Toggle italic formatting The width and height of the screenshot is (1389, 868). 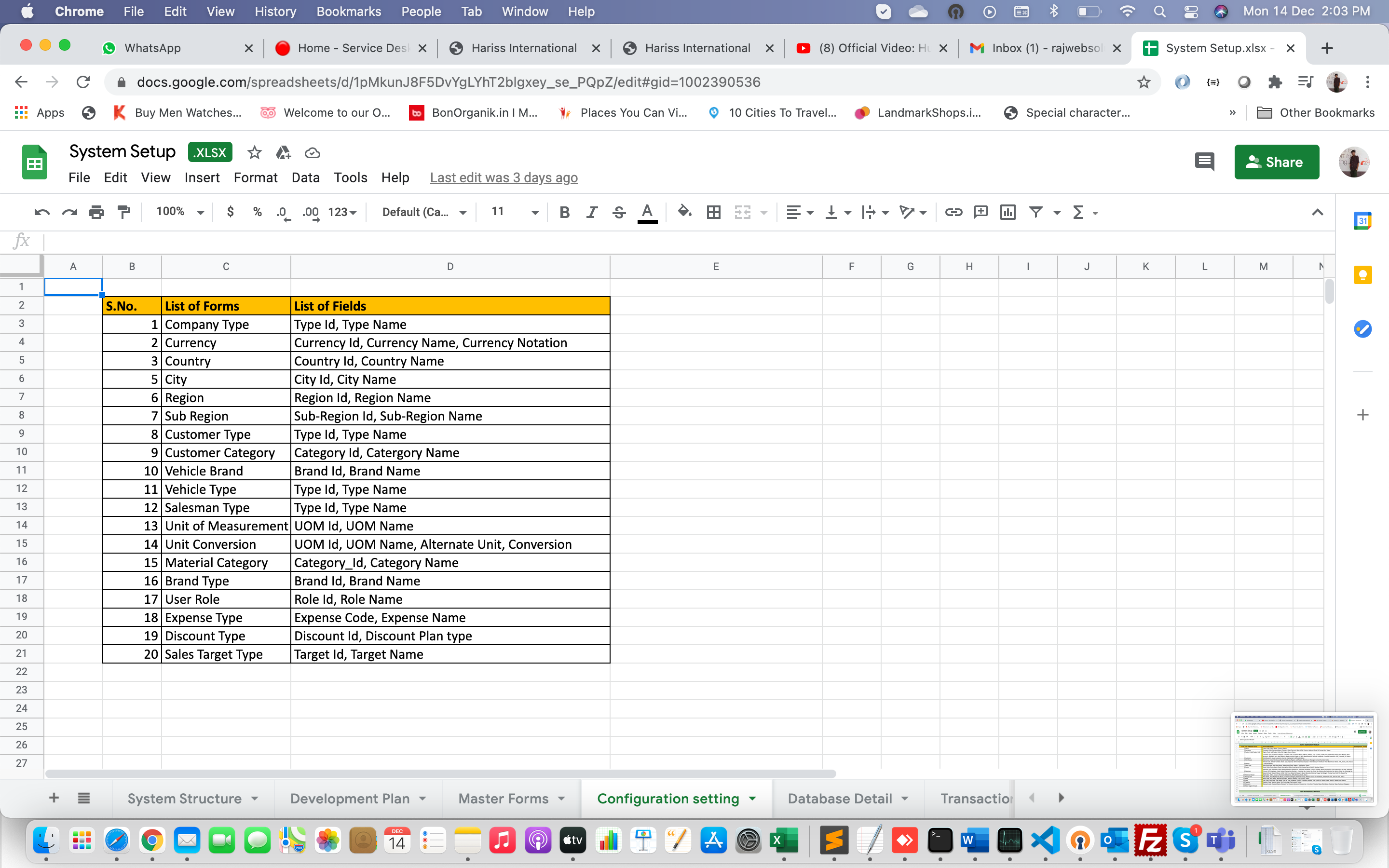coord(592,212)
